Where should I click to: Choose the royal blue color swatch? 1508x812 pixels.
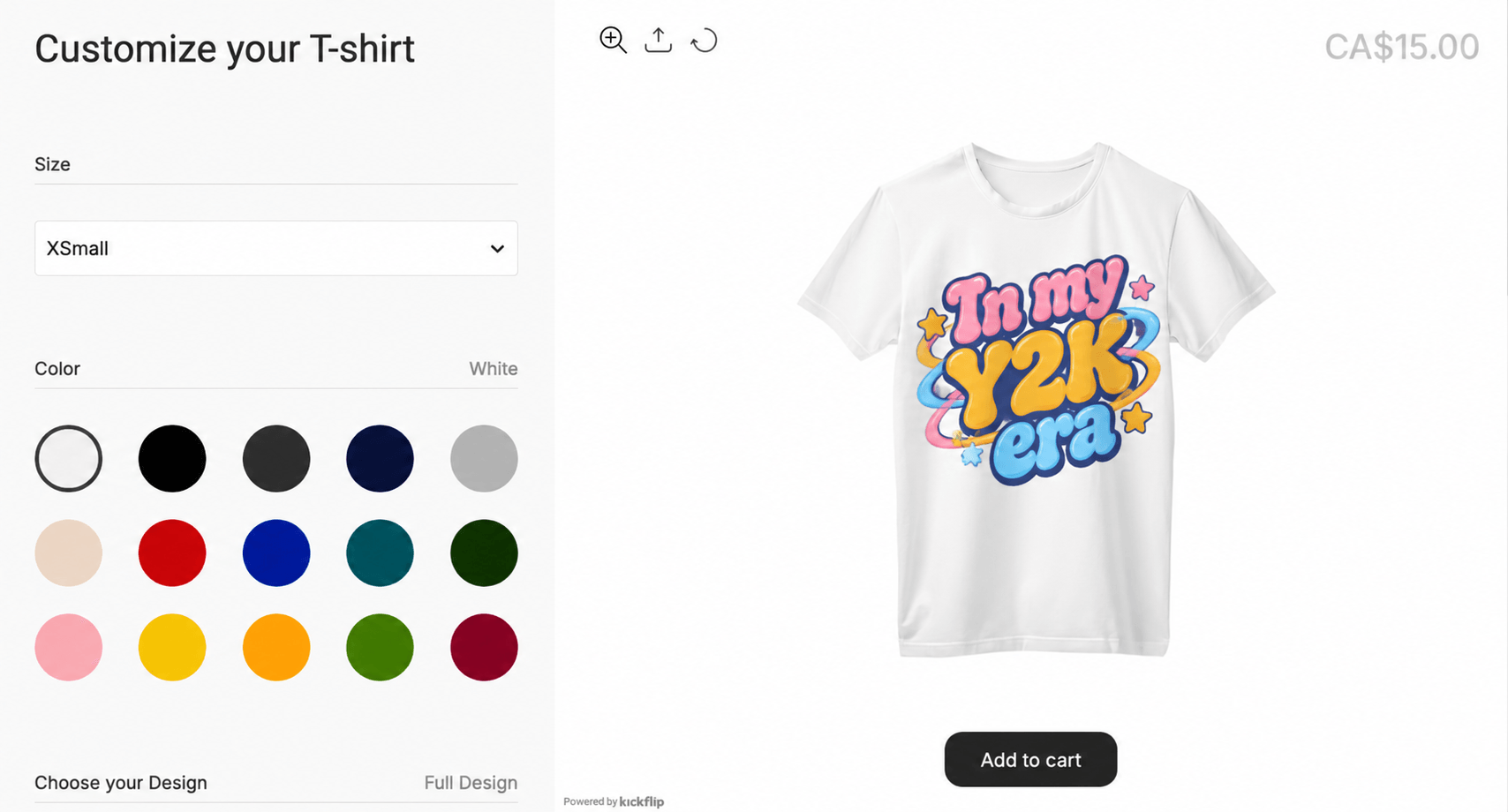tap(276, 553)
